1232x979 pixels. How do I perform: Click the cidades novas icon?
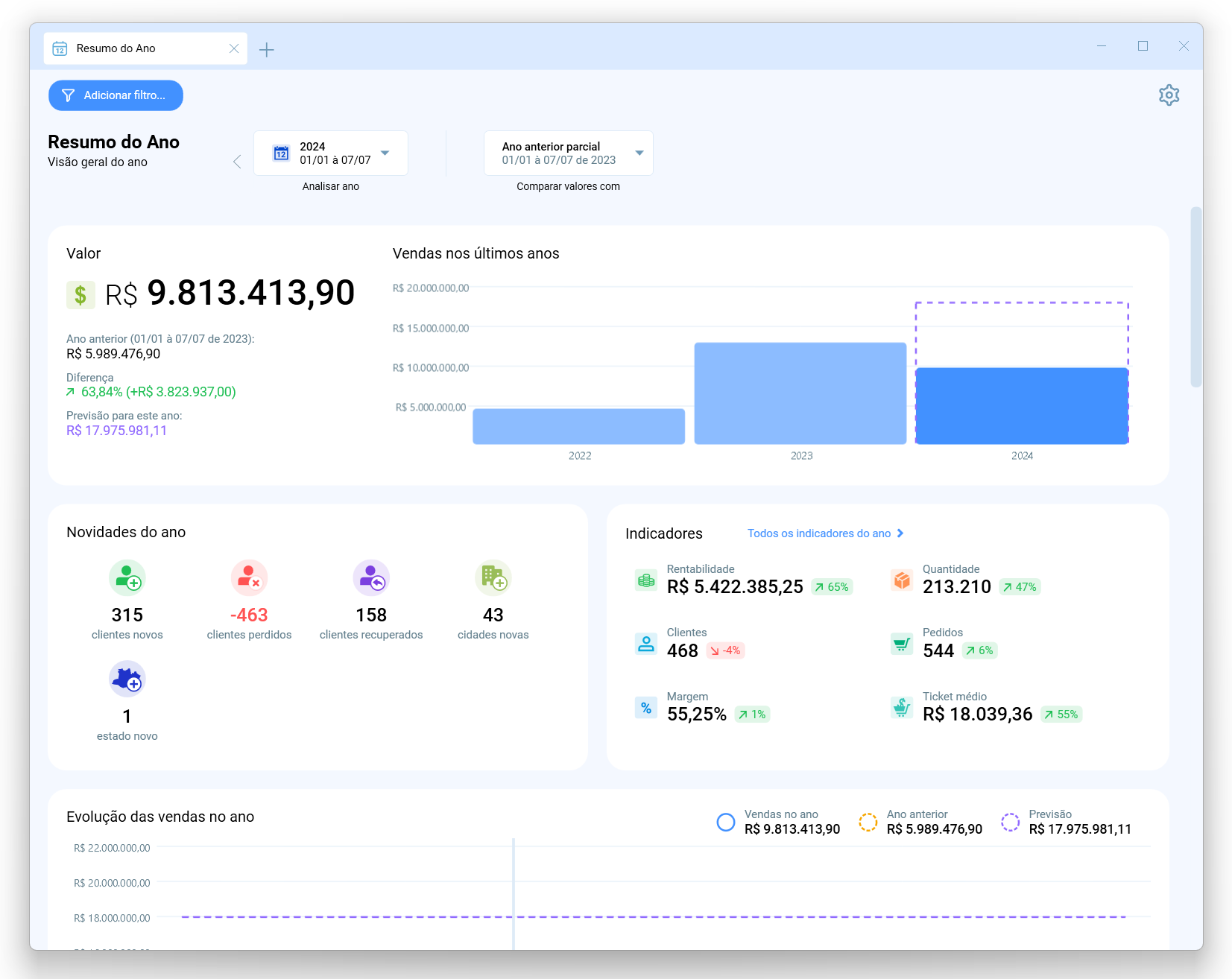click(493, 578)
